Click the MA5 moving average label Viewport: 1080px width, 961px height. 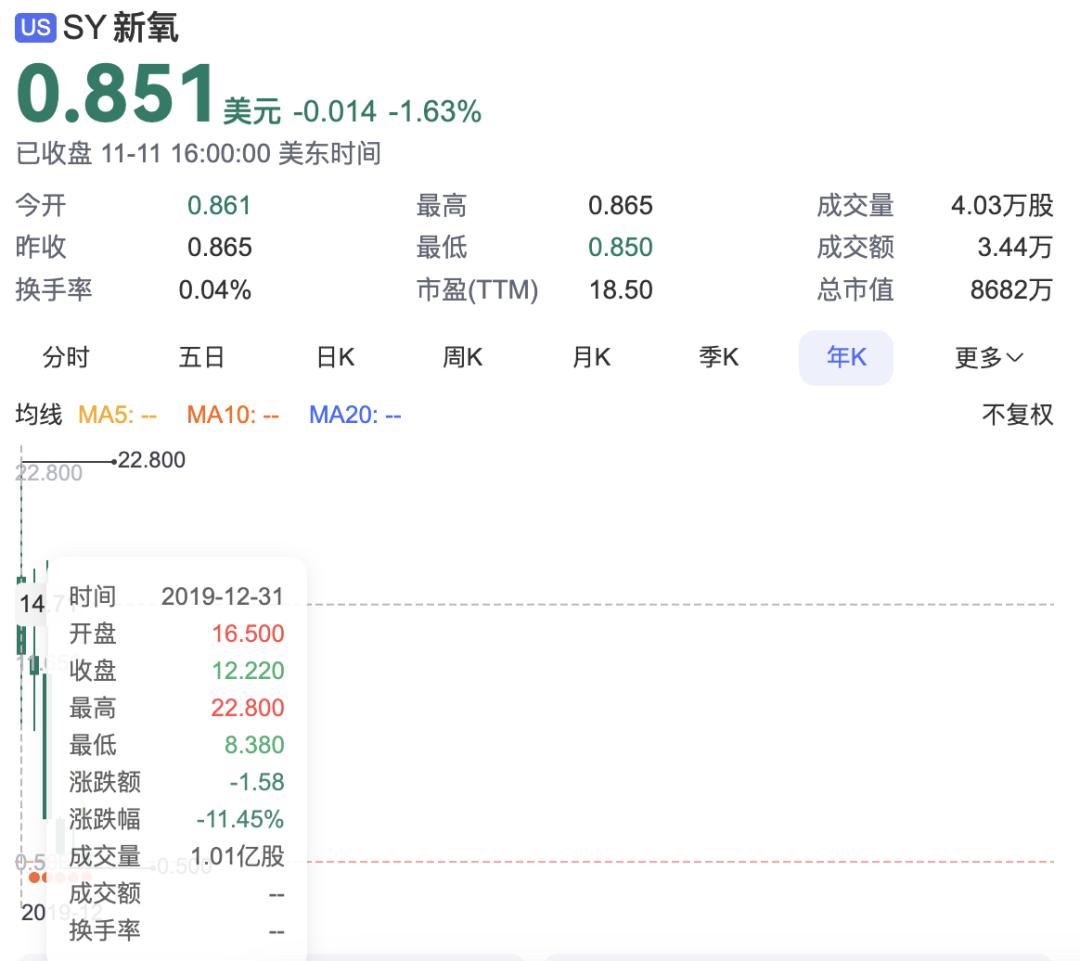point(118,415)
